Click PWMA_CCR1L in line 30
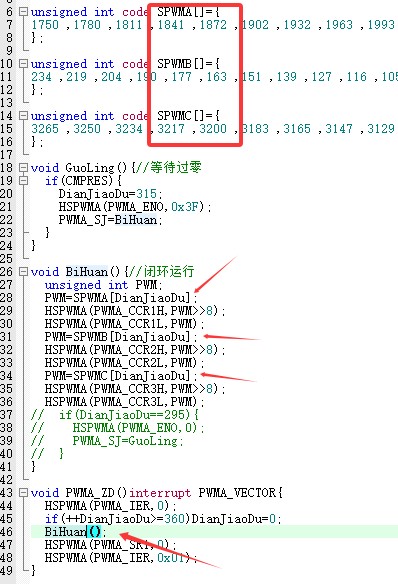This screenshot has height=584, width=398. tap(129, 324)
